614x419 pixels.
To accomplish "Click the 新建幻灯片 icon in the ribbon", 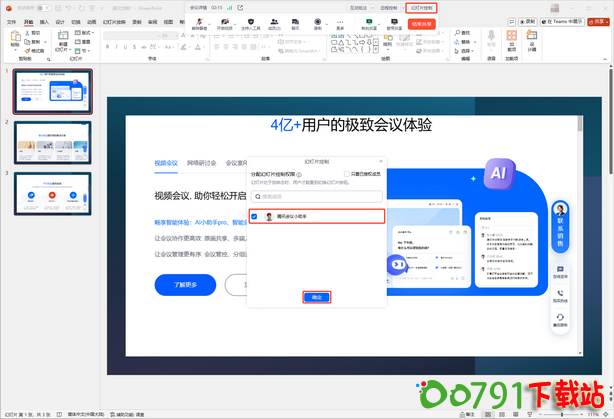I will click(63, 37).
